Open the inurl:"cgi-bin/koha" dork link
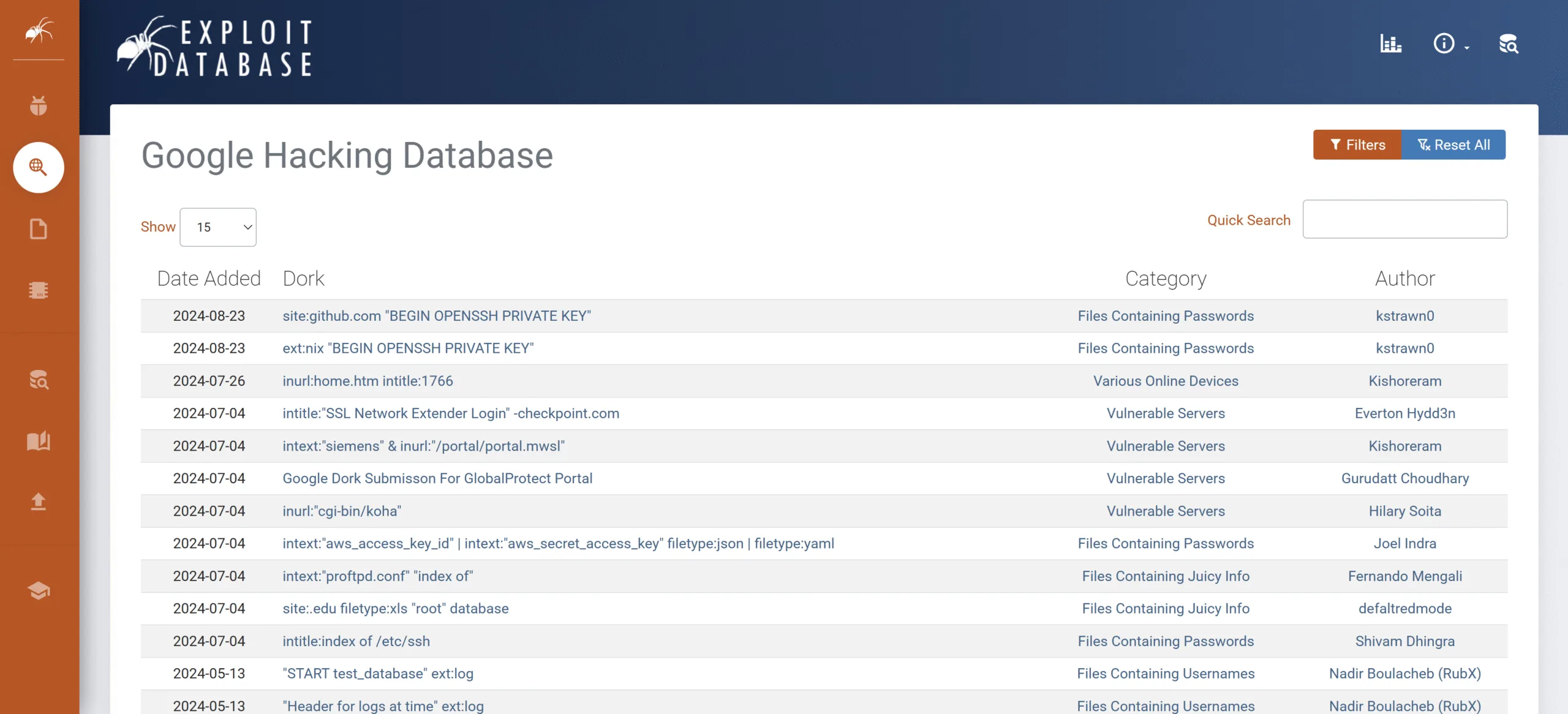Viewport: 1568px width, 714px height. pos(342,511)
